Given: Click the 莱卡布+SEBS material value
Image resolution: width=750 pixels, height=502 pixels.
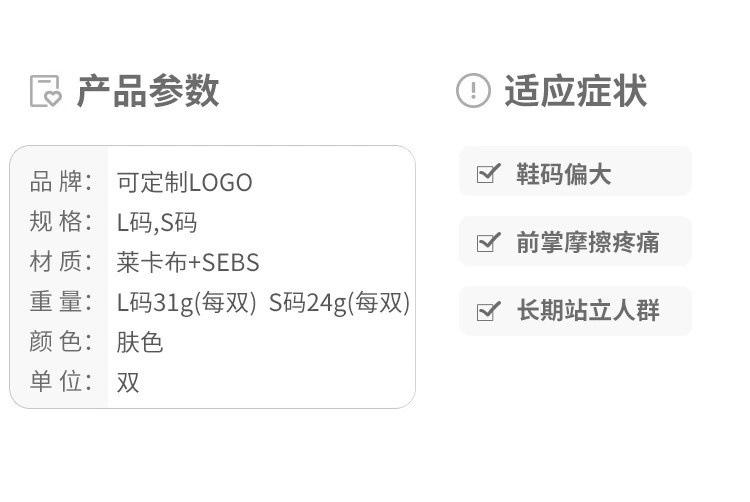Looking at the screenshot, I should point(188,262).
